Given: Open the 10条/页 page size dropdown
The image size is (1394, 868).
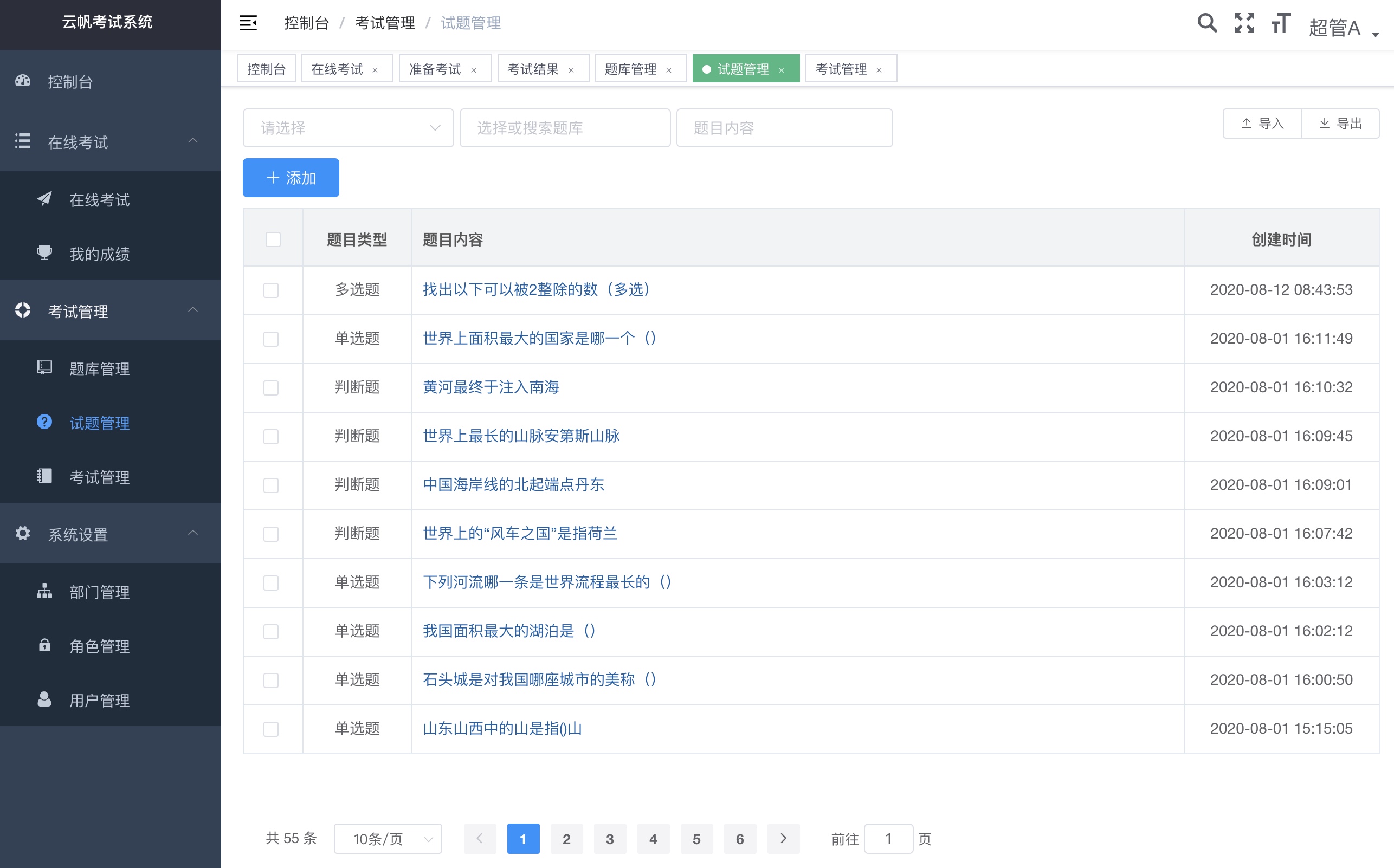Looking at the screenshot, I should pyautogui.click(x=388, y=839).
